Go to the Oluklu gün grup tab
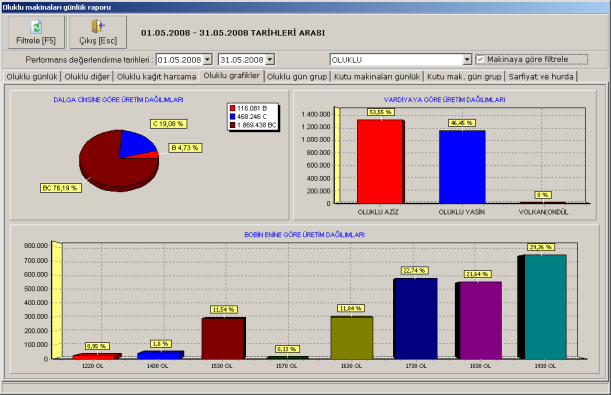The height and width of the screenshot is (395, 611). pyautogui.click(x=297, y=77)
